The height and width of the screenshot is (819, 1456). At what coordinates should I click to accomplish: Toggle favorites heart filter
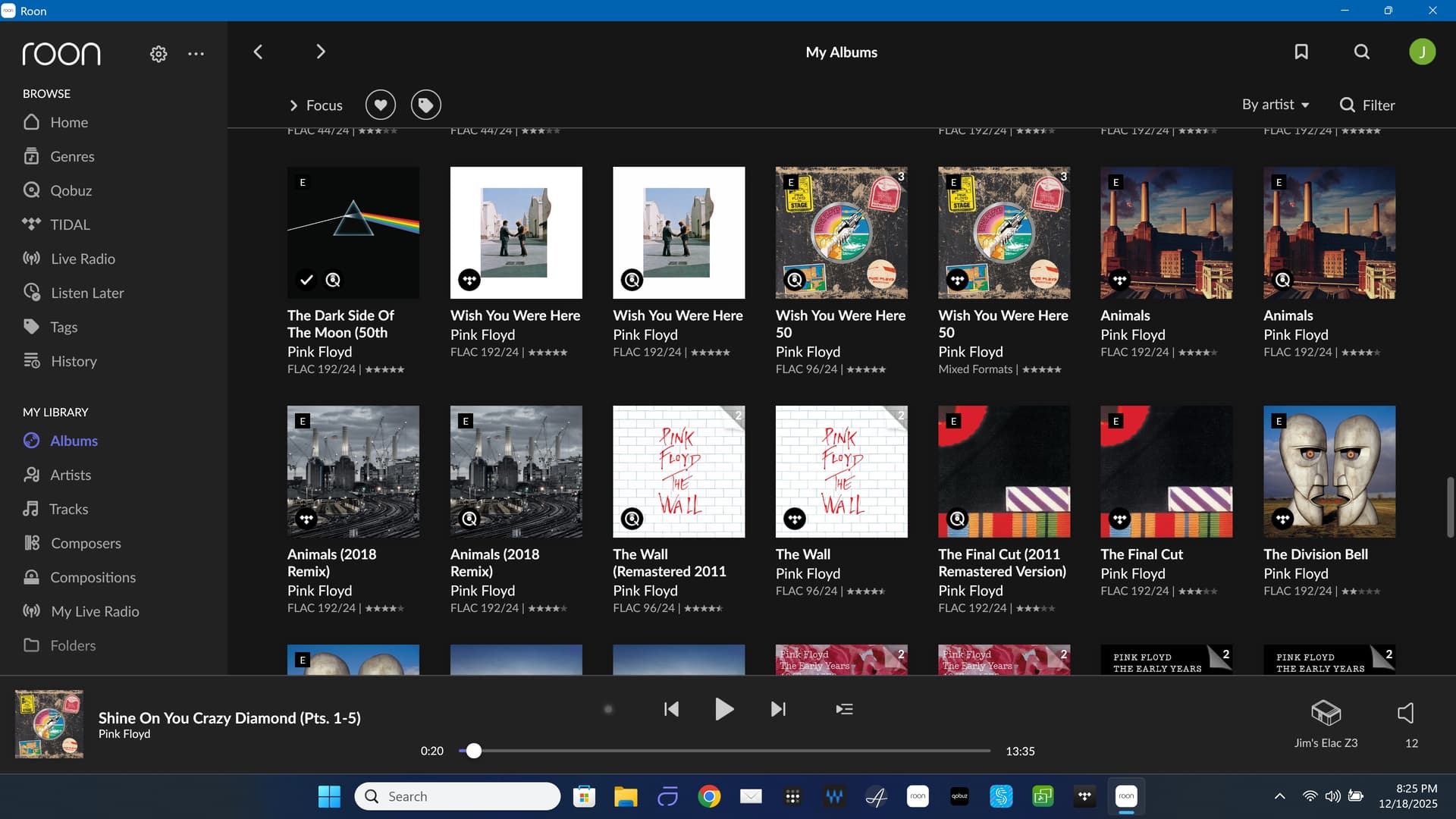tap(381, 105)
